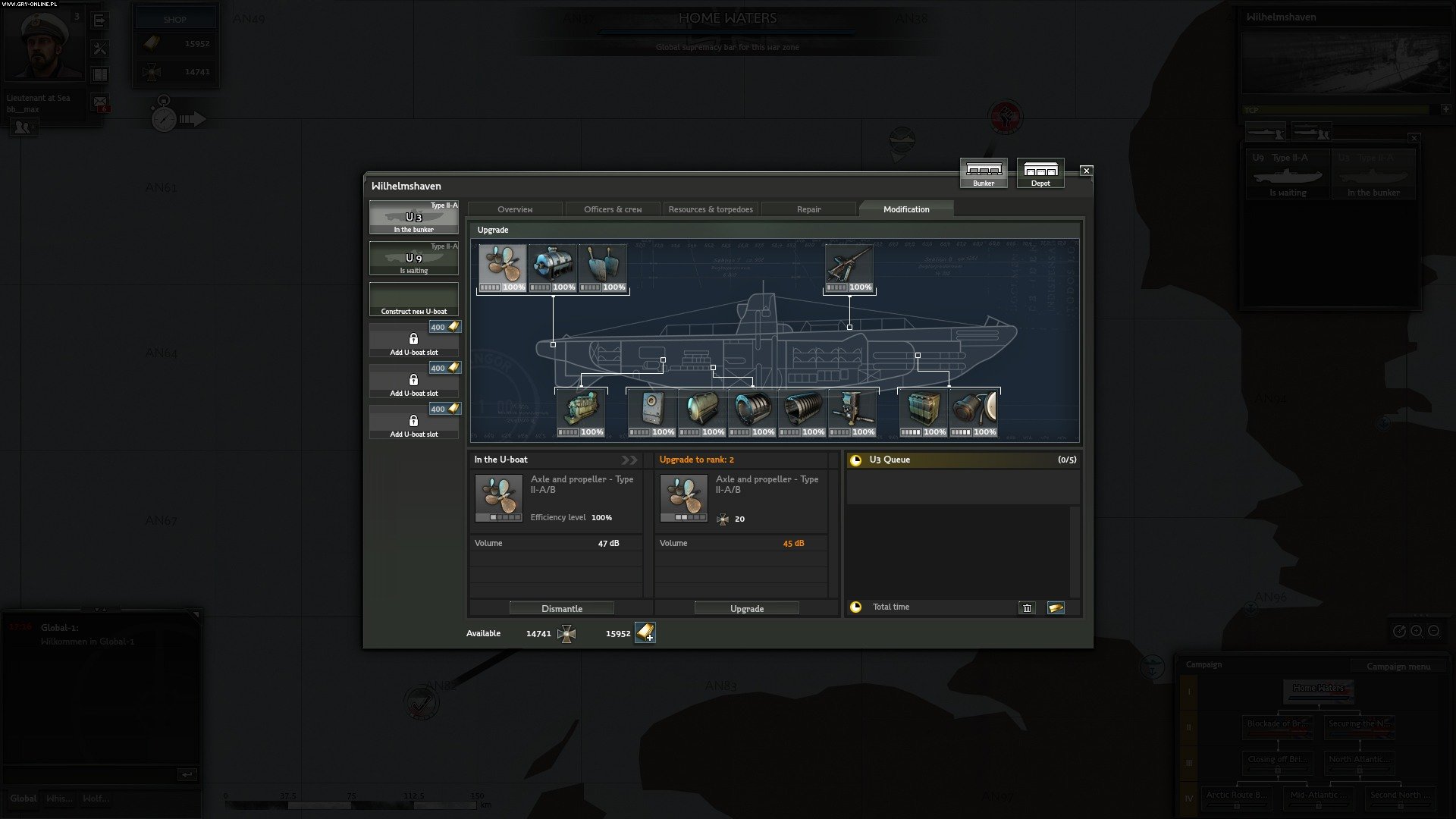This screenshot has height=819, width=1456.
Task: Select the diesel engine component icon
Action: click(x=581, y=413)
